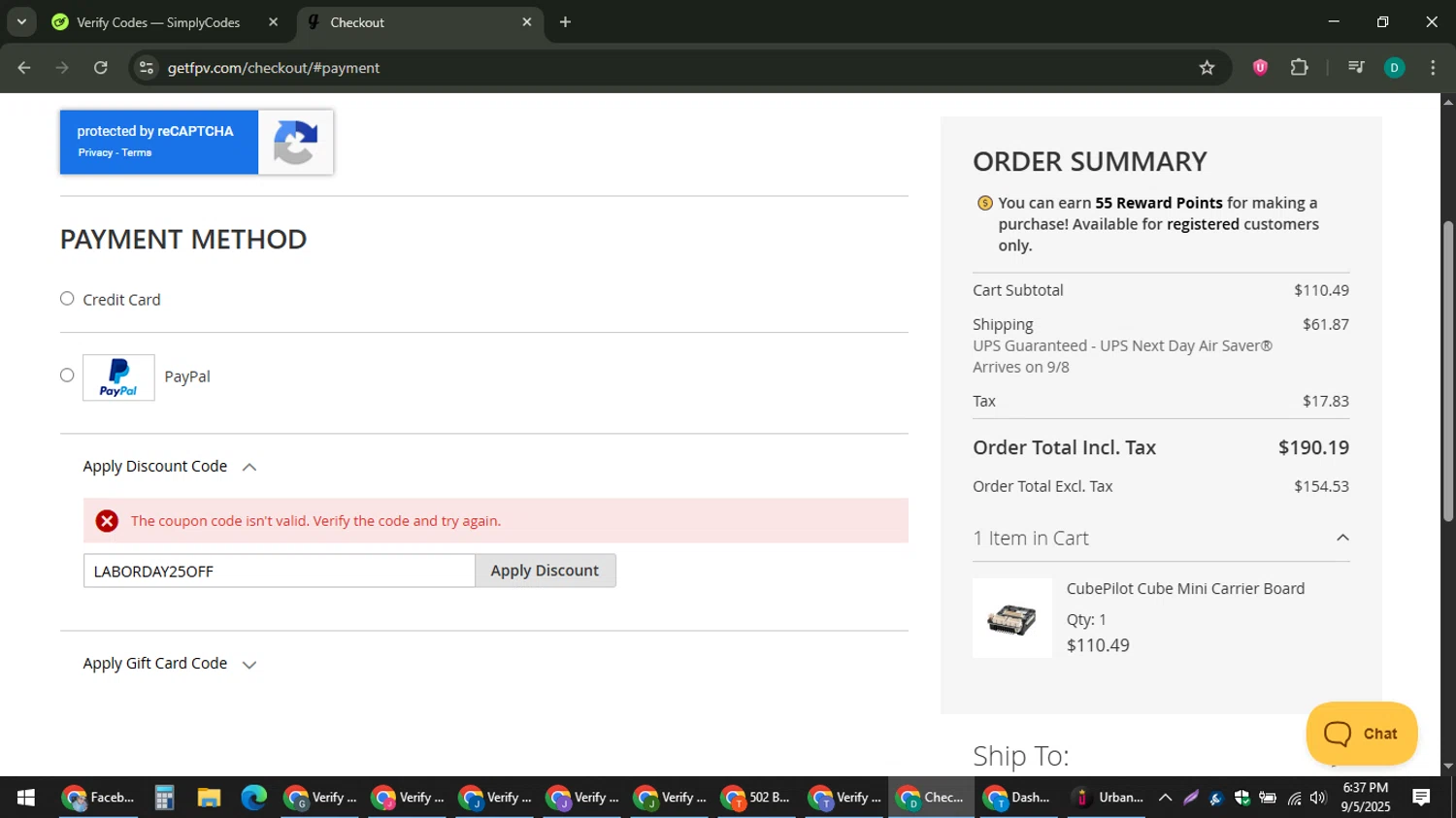Open the Calculator app from taskbar
Screen dimensions: 1456x818
pyautogui.click(x=164, y=798)
